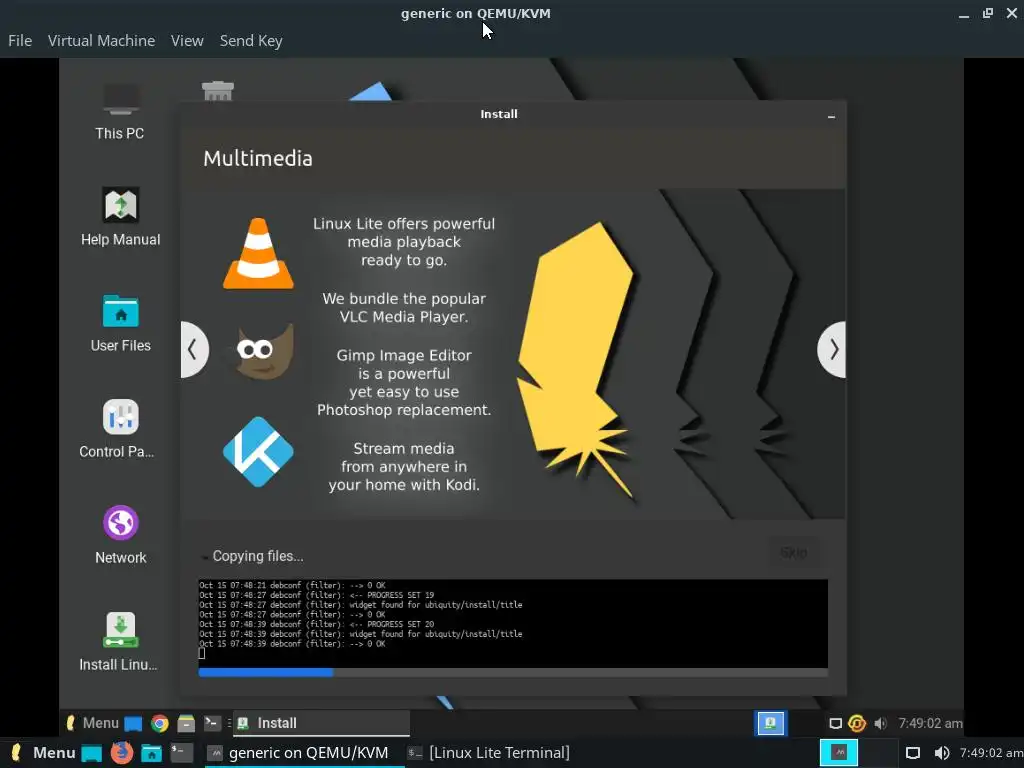Click the Trash icon on guest desktop
This screenshot has width=1024, height=768.
point(217,90)
